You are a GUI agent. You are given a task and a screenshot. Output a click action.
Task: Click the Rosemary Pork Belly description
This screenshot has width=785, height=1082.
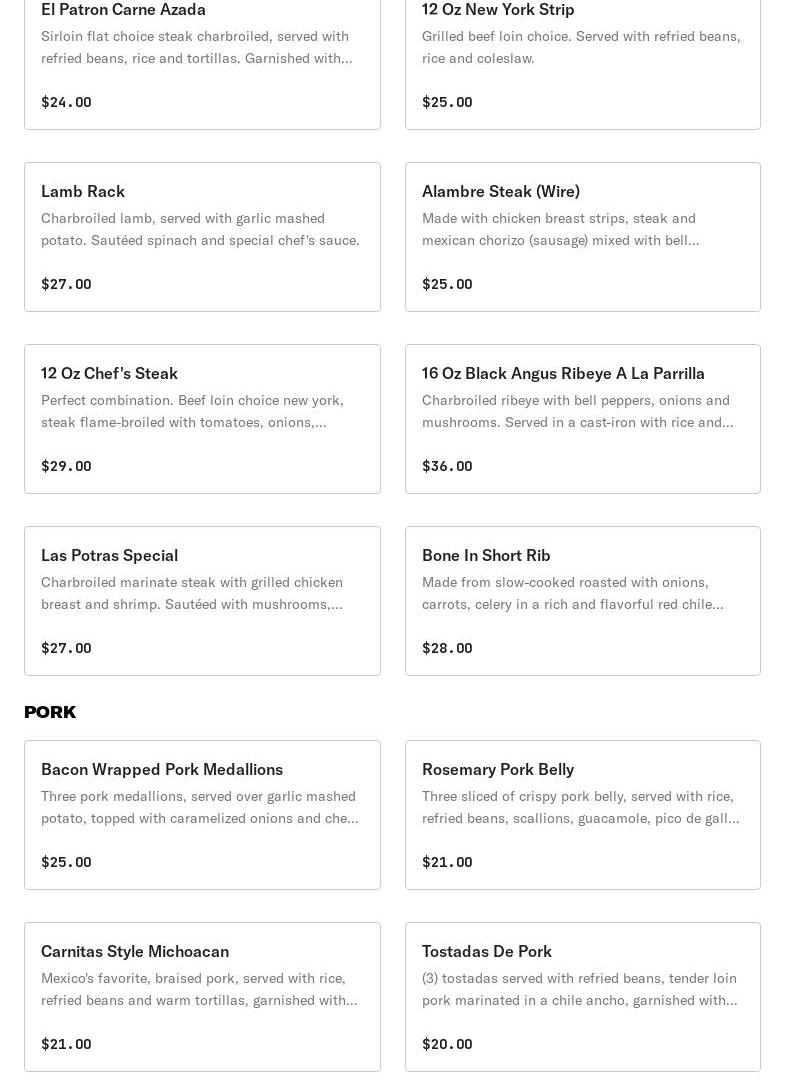pos(580,807)
